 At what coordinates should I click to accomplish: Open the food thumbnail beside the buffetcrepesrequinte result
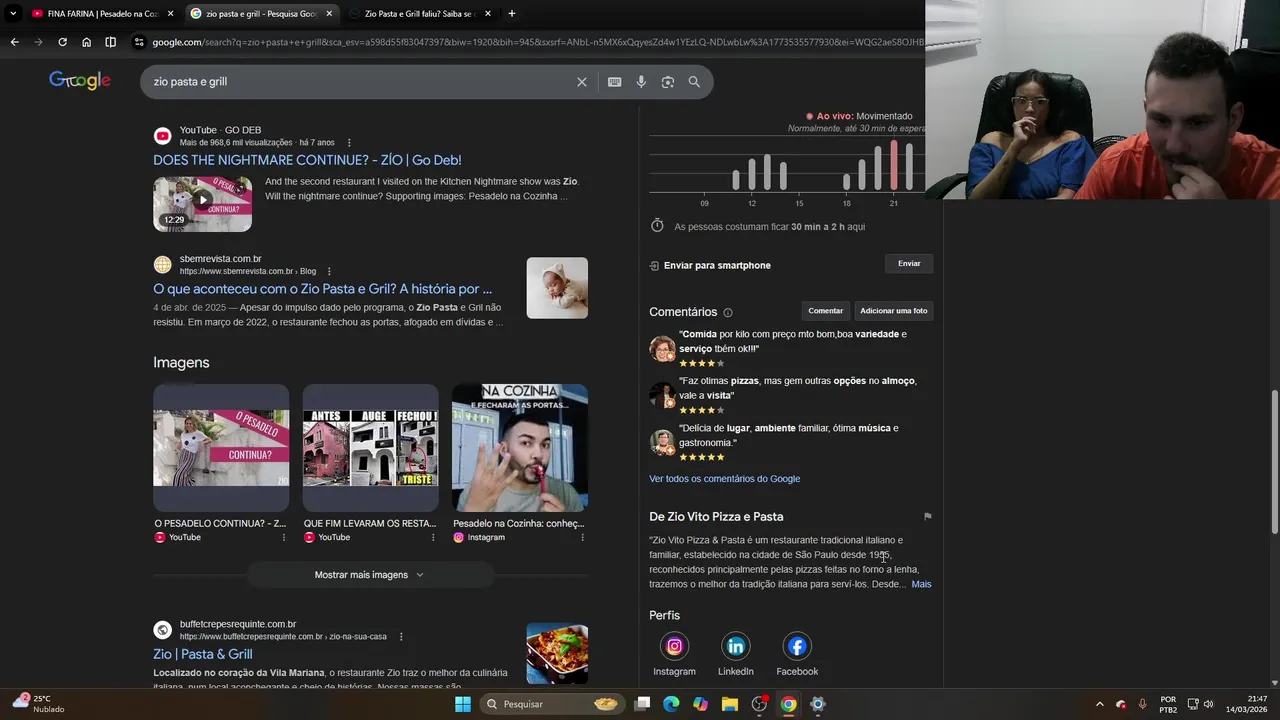pos(557,653)
